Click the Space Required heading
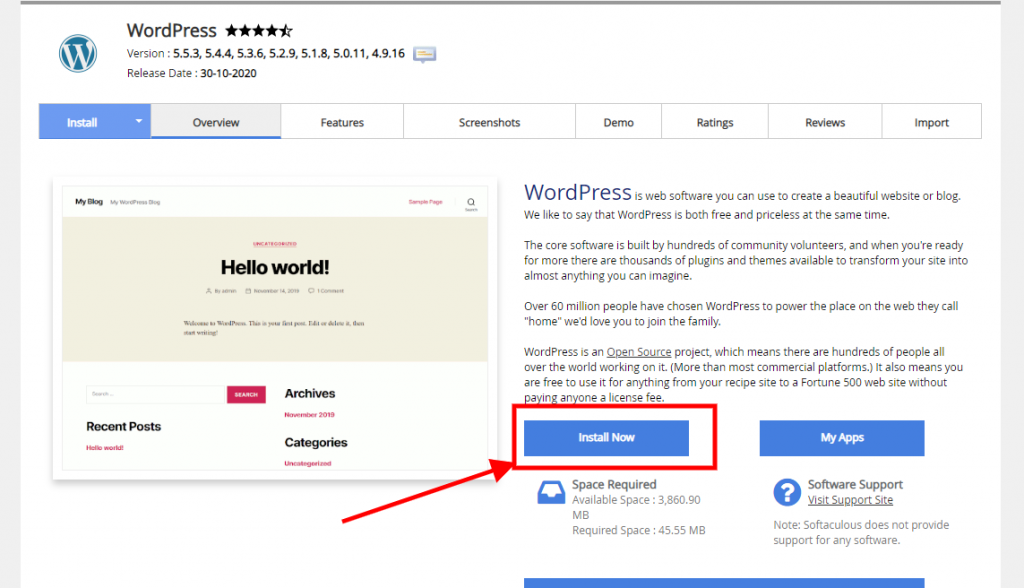The height and width of the screenshot is (588, 1024). point(614,485)
